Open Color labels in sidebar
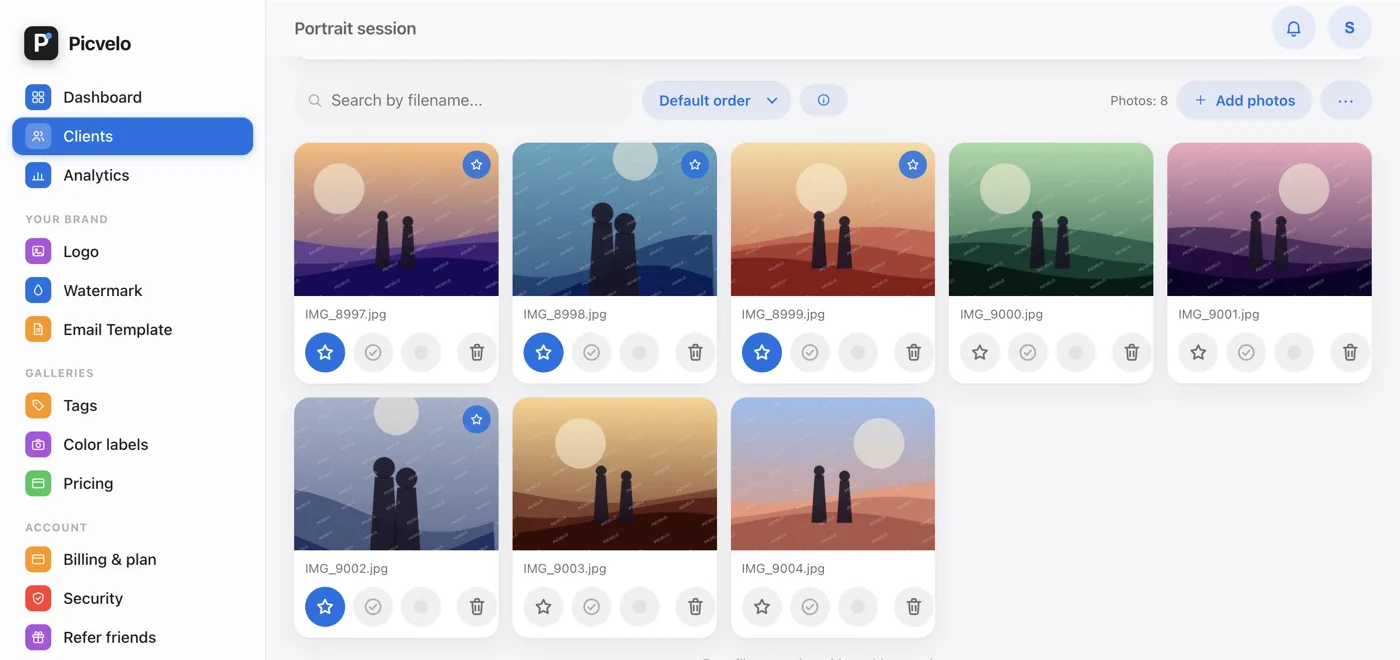 click(132, 444)
